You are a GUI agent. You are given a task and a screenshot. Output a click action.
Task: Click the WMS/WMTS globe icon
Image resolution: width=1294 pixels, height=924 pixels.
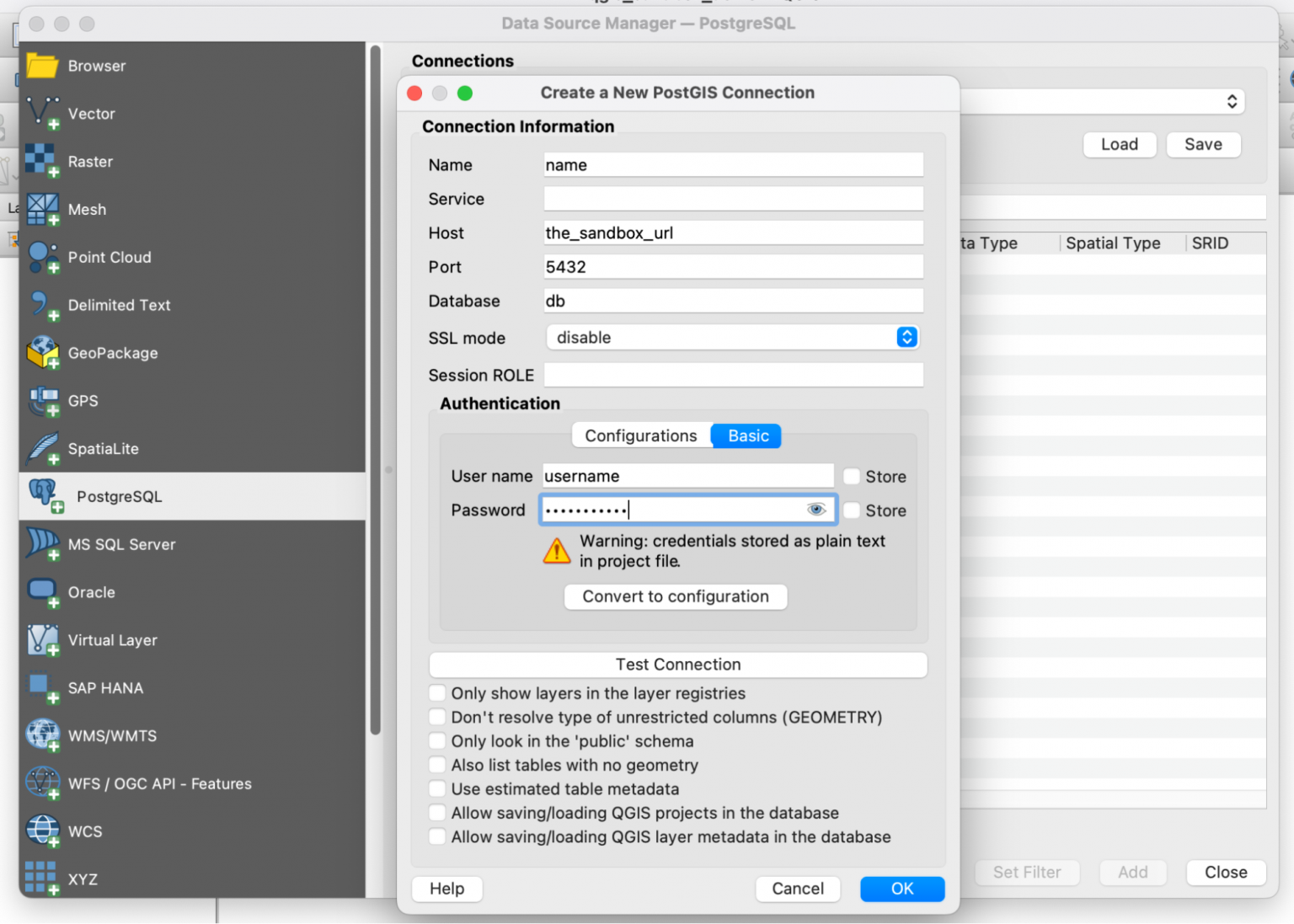[42, 735]
